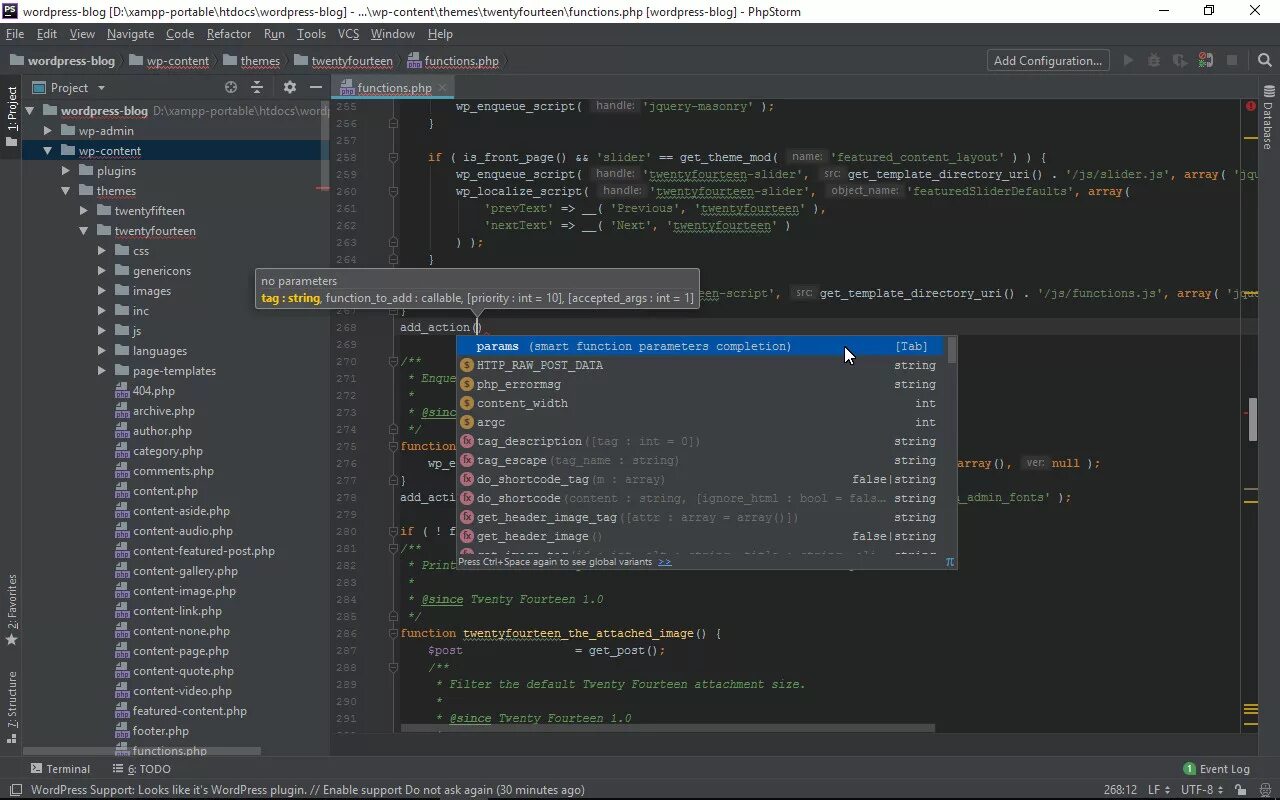
Task: Click the pi icon in completion popup
Action: click(950, 562)
